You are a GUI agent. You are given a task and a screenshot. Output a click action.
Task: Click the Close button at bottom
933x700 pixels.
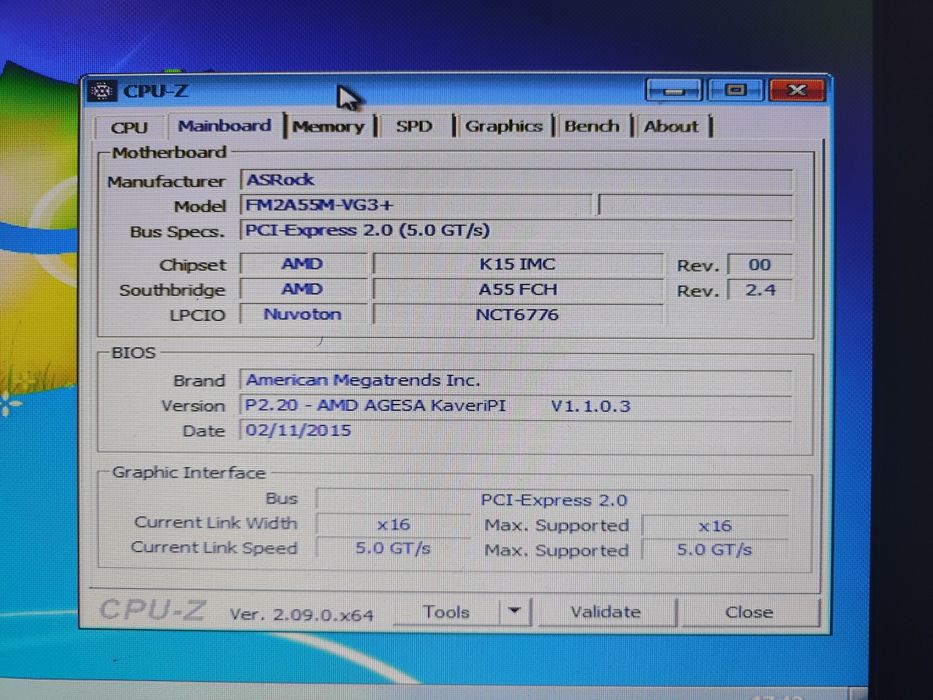(x=749, y=612)
